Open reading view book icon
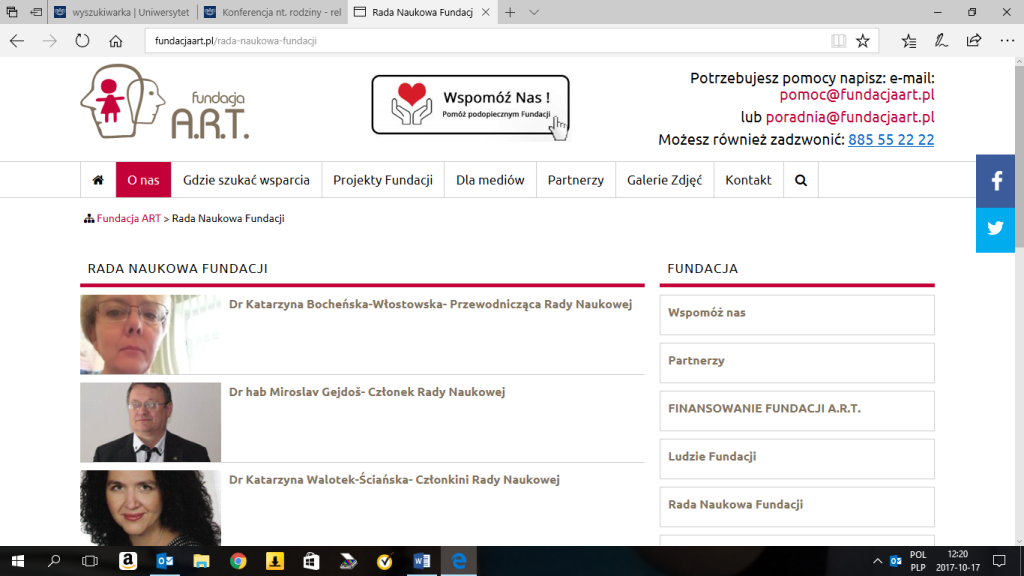 (x=838, y=41)
